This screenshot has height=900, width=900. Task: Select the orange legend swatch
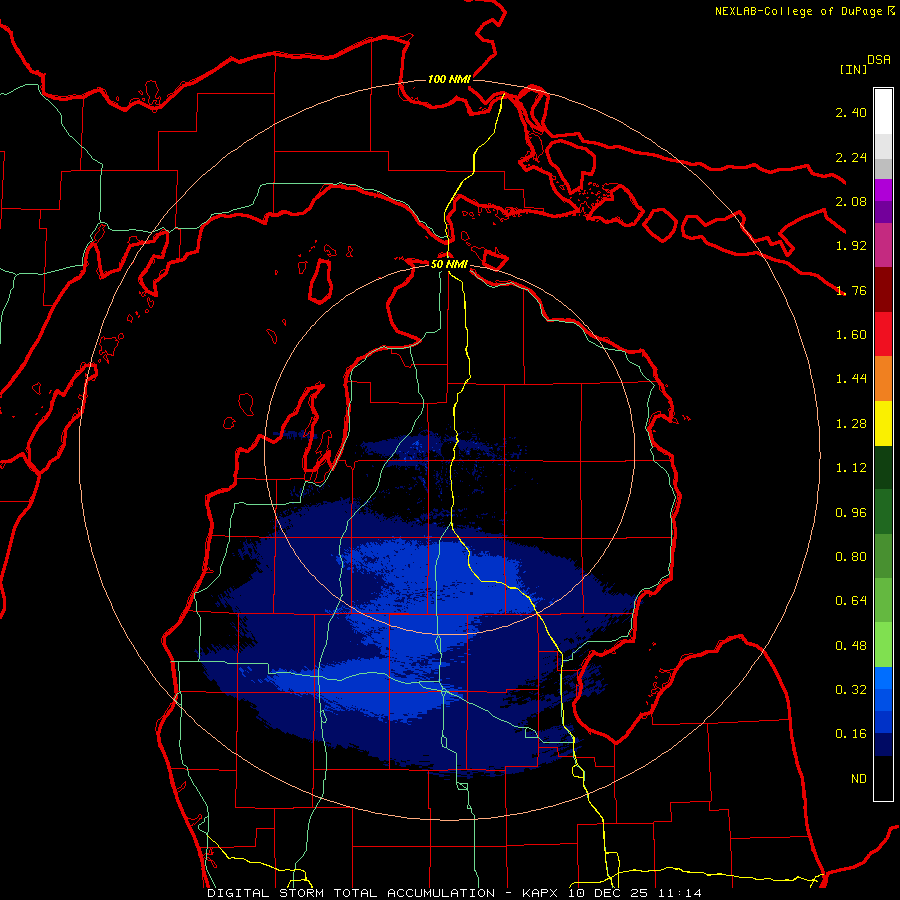click(883, 379)
